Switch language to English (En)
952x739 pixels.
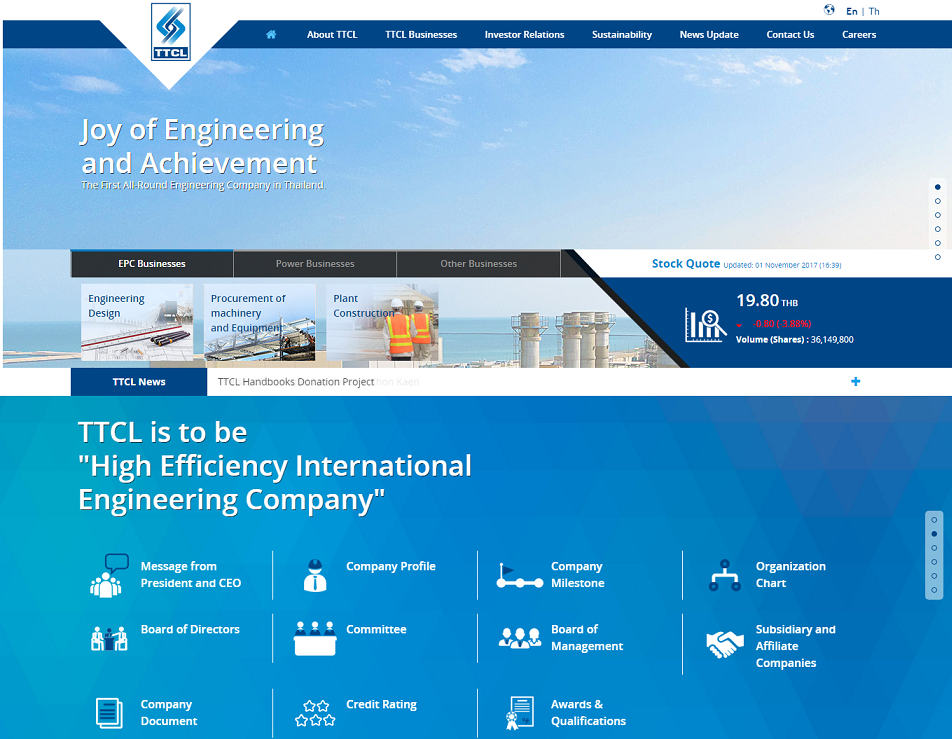pyautogui.click(x=851, y=11)
